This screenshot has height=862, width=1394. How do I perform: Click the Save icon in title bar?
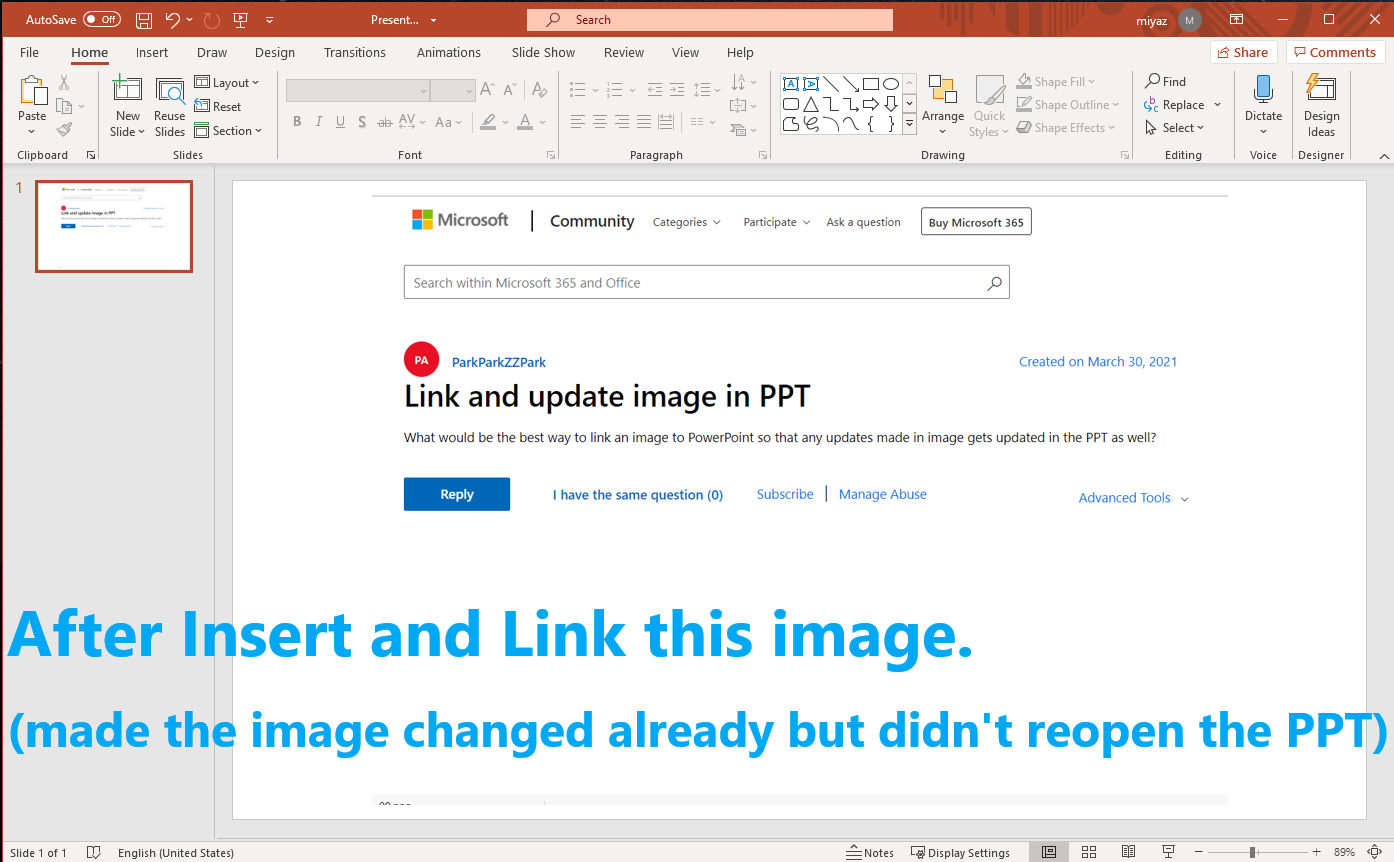point(144,20)
